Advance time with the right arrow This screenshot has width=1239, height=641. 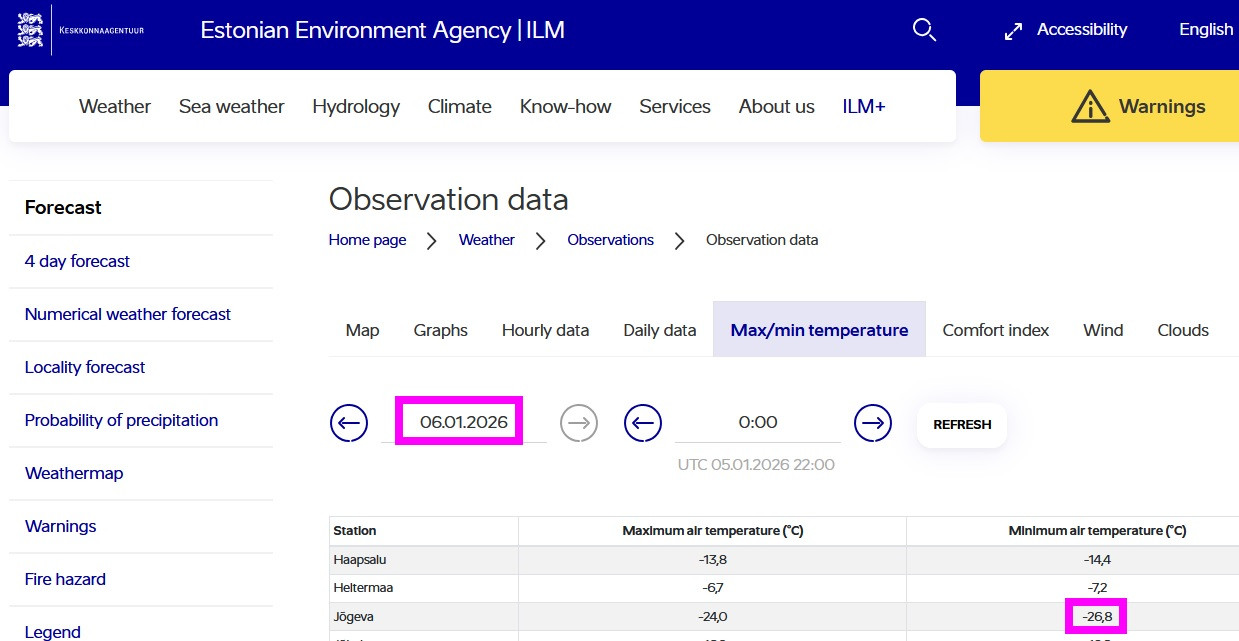pyautogui.click(x=873, y=423)
